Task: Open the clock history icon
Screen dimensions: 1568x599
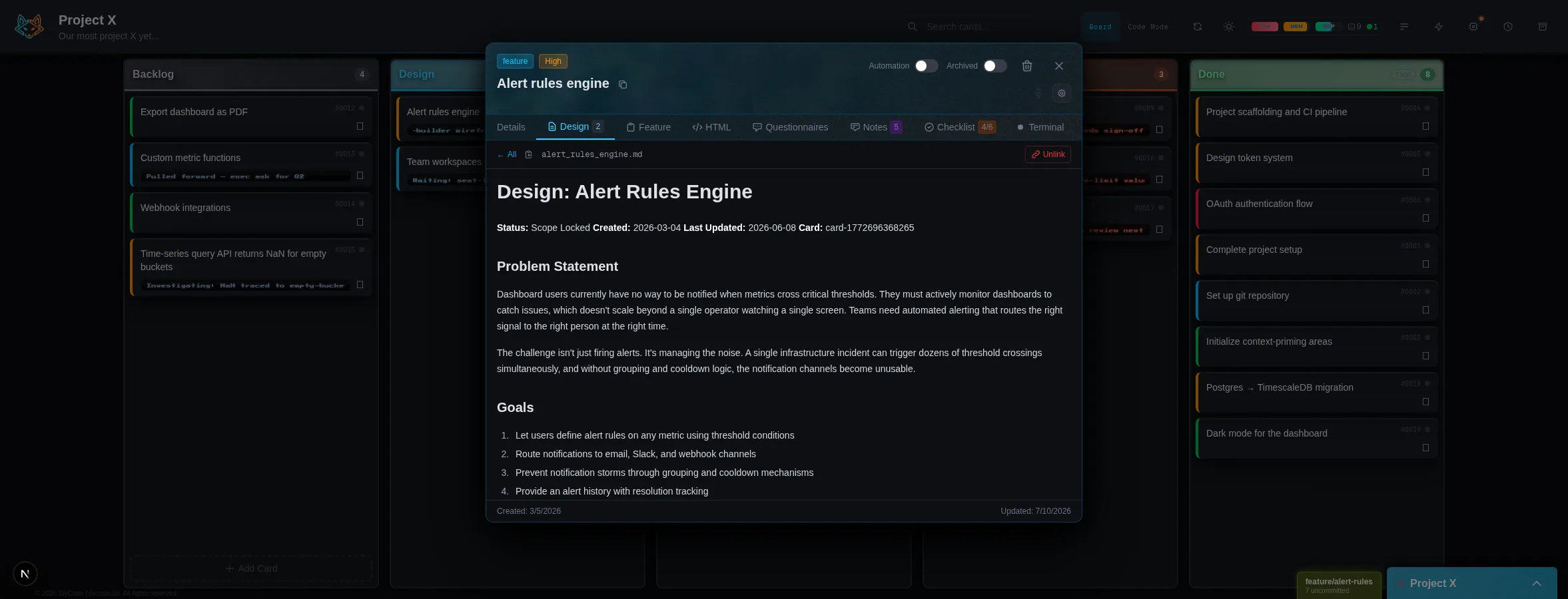Action: coord(1508,27)
